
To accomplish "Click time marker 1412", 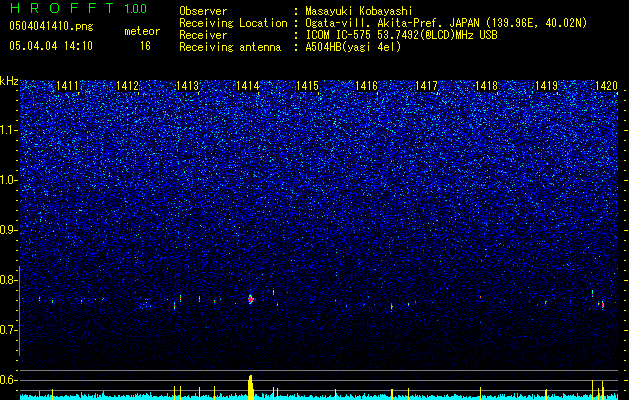I will coord(127,86).
